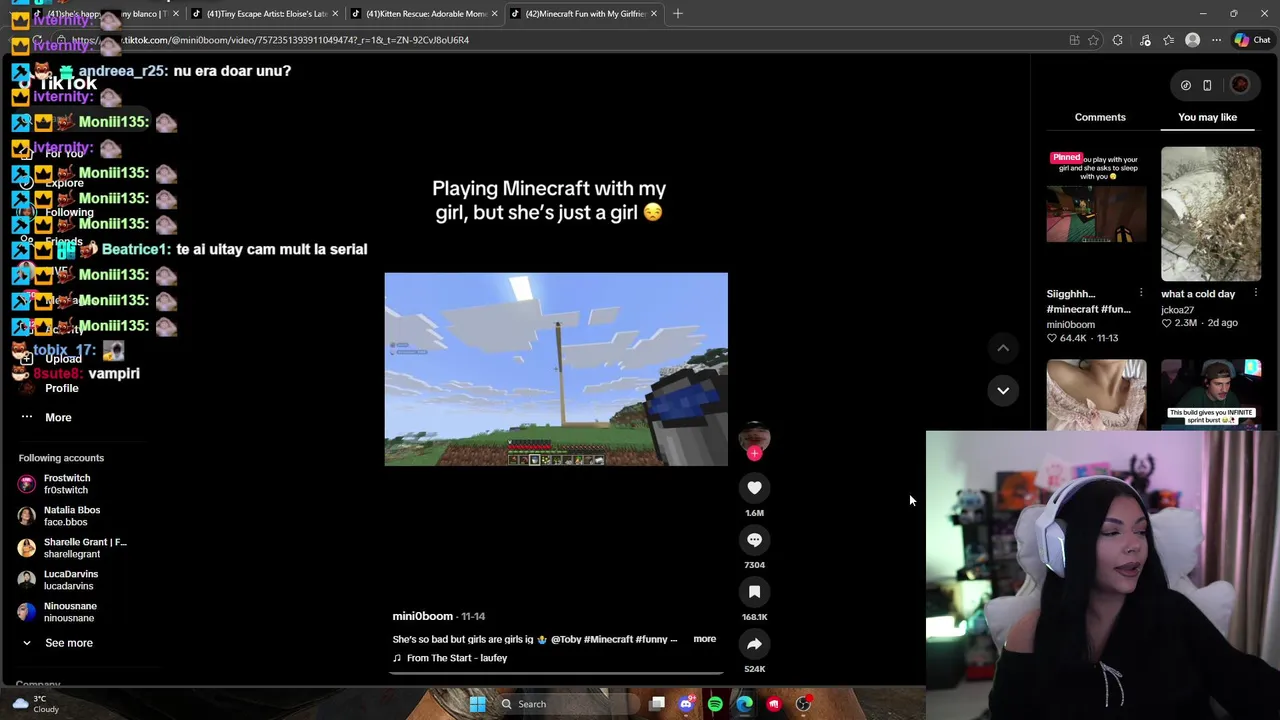Close the Kitten Rescue browser tab

click(x=494, y=13)
